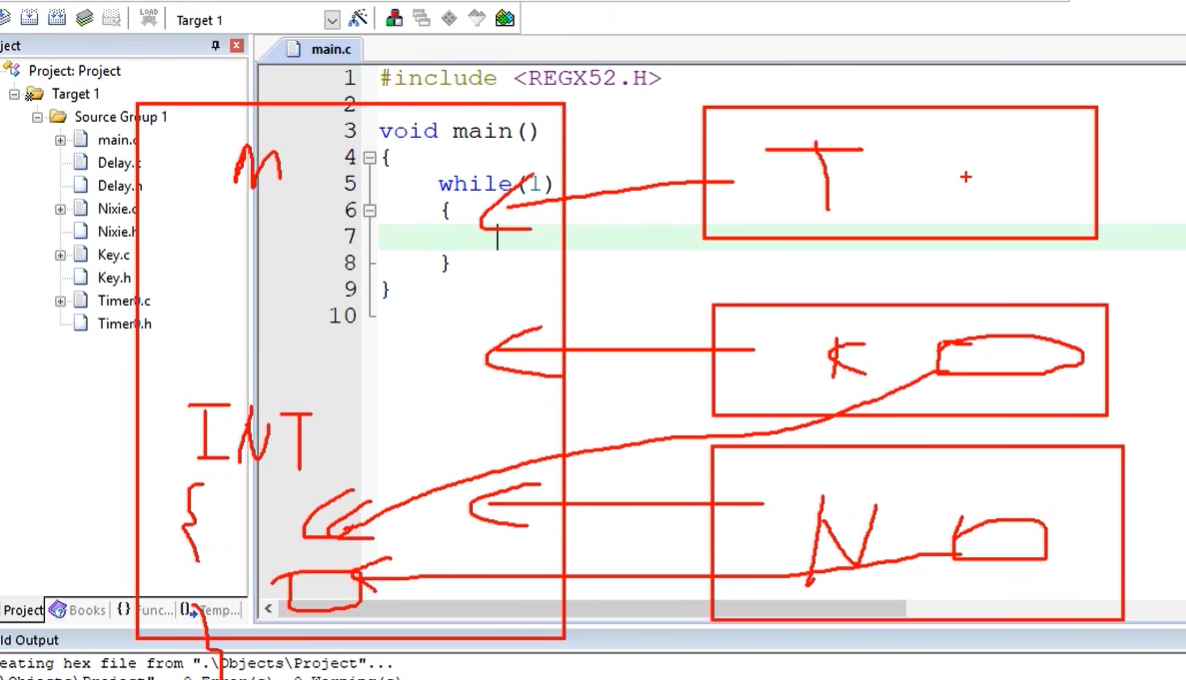Expand the Nixie.c file node
Image resolution: width=1186 pixels, height=680 pixels.
click(x=61, y=209)
